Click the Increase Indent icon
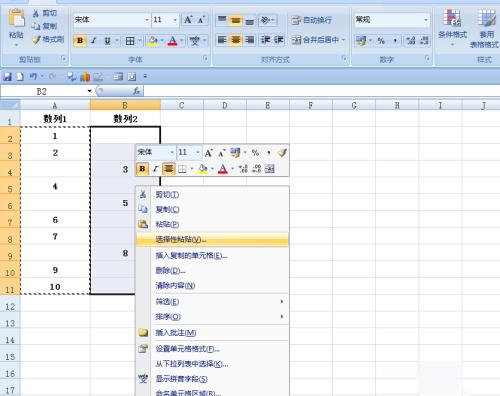This screenshot has width=500, height=396. tap(279, 40)
